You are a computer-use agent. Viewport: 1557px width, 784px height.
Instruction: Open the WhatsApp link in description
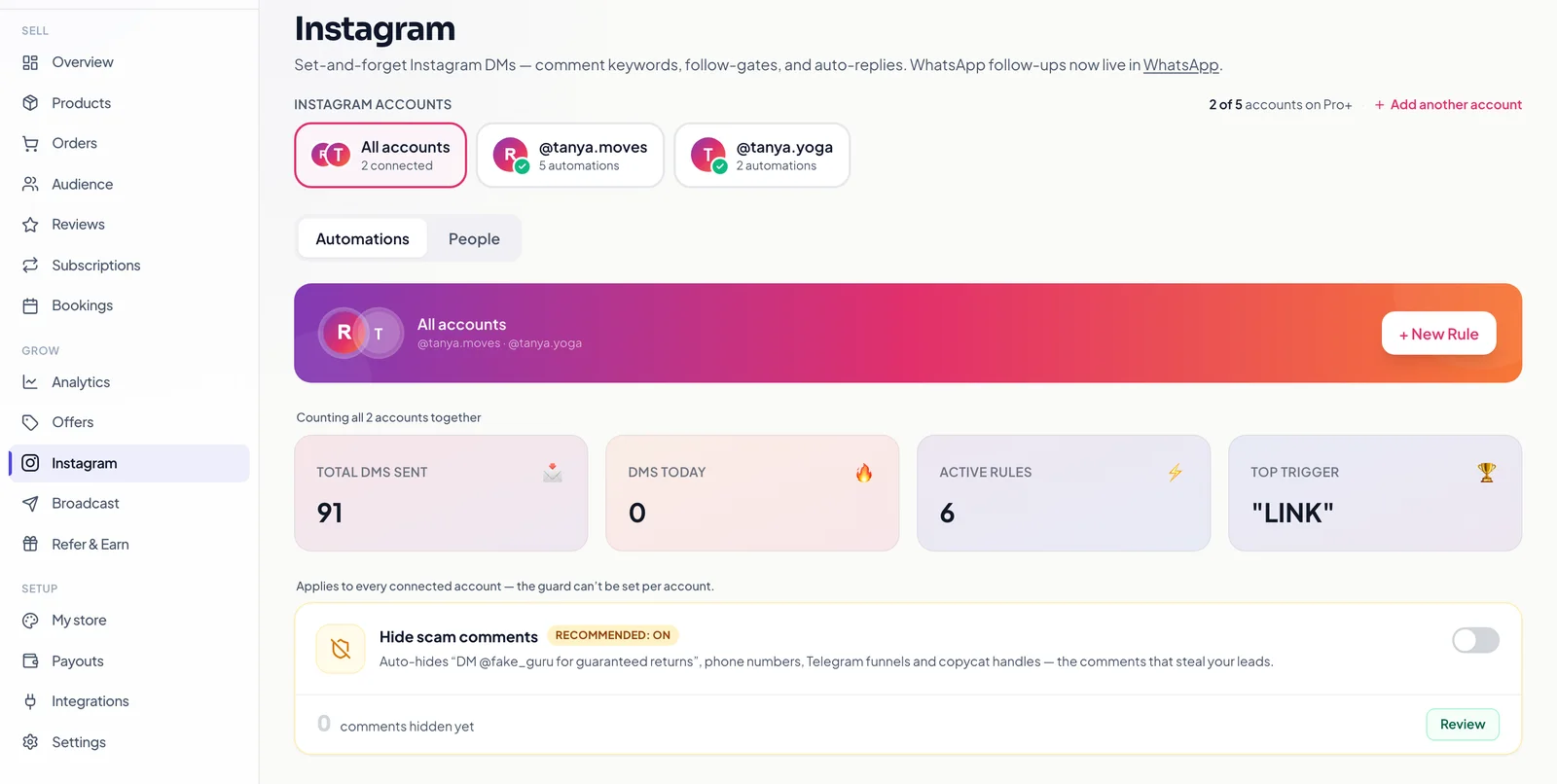[1180, 65]
